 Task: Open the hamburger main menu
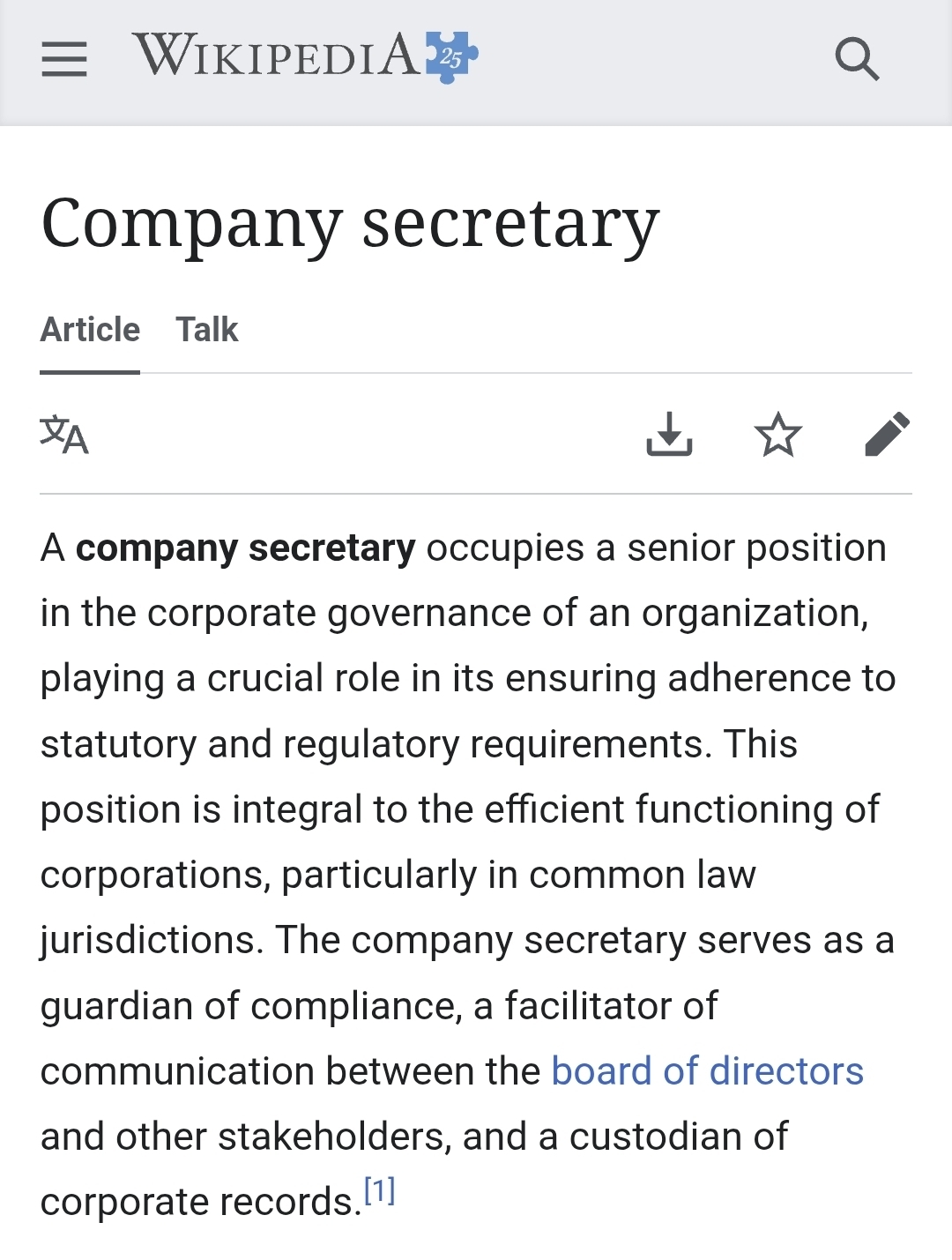[x=64, y=59]
